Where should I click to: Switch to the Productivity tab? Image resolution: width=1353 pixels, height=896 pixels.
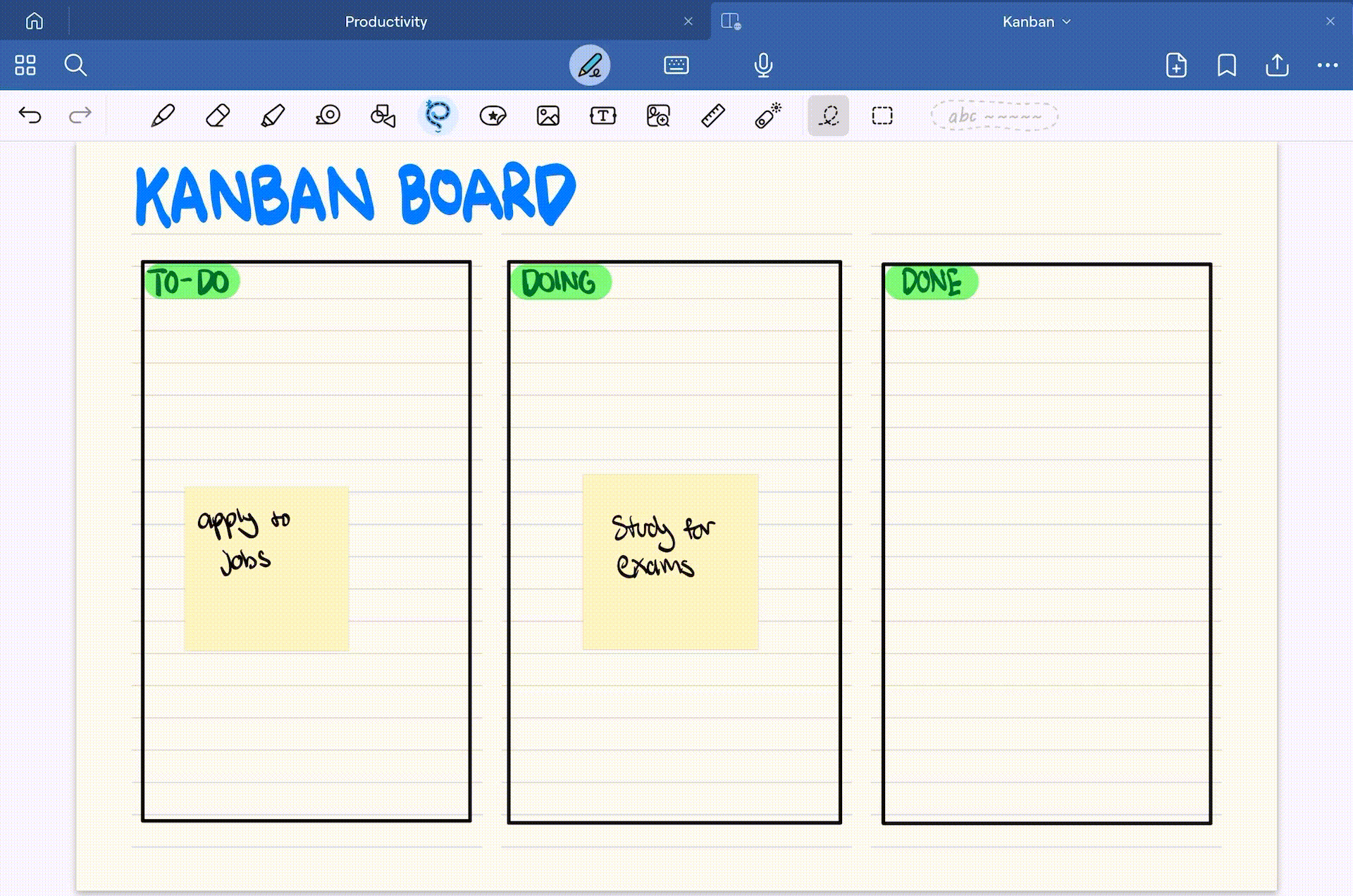[385, 22]
